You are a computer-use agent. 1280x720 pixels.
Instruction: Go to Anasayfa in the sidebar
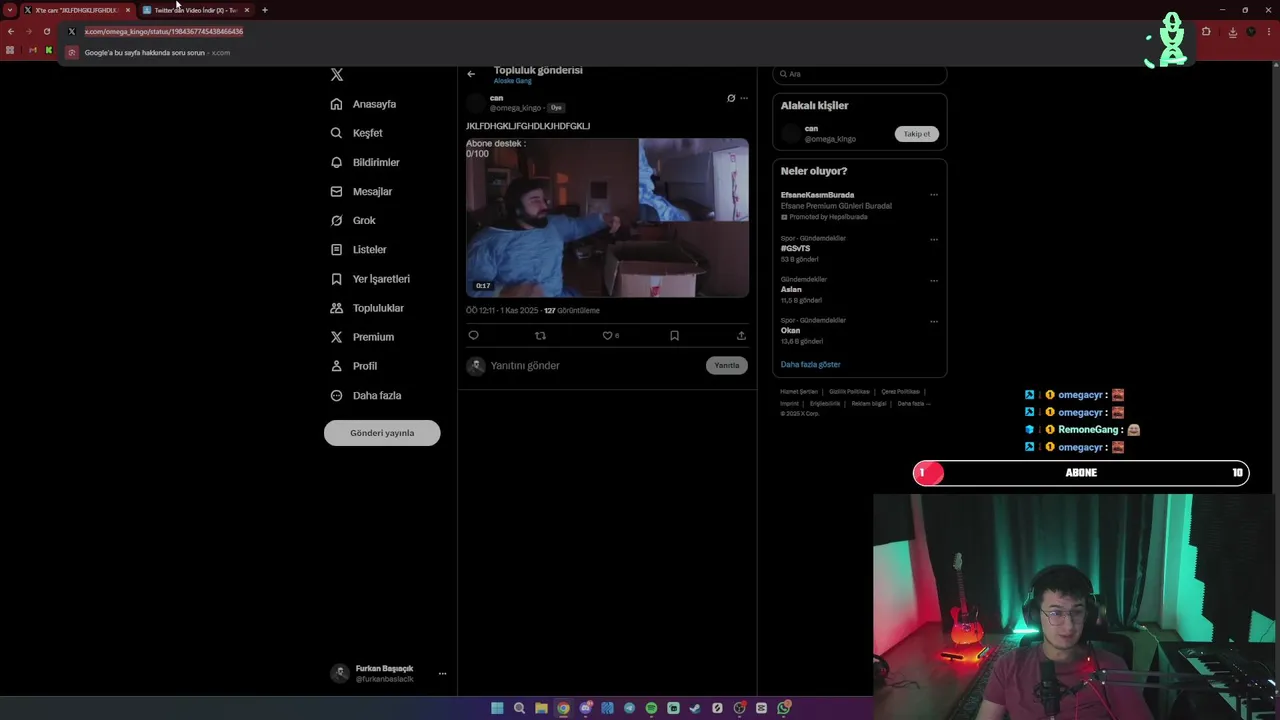click(x=363, y=104)
